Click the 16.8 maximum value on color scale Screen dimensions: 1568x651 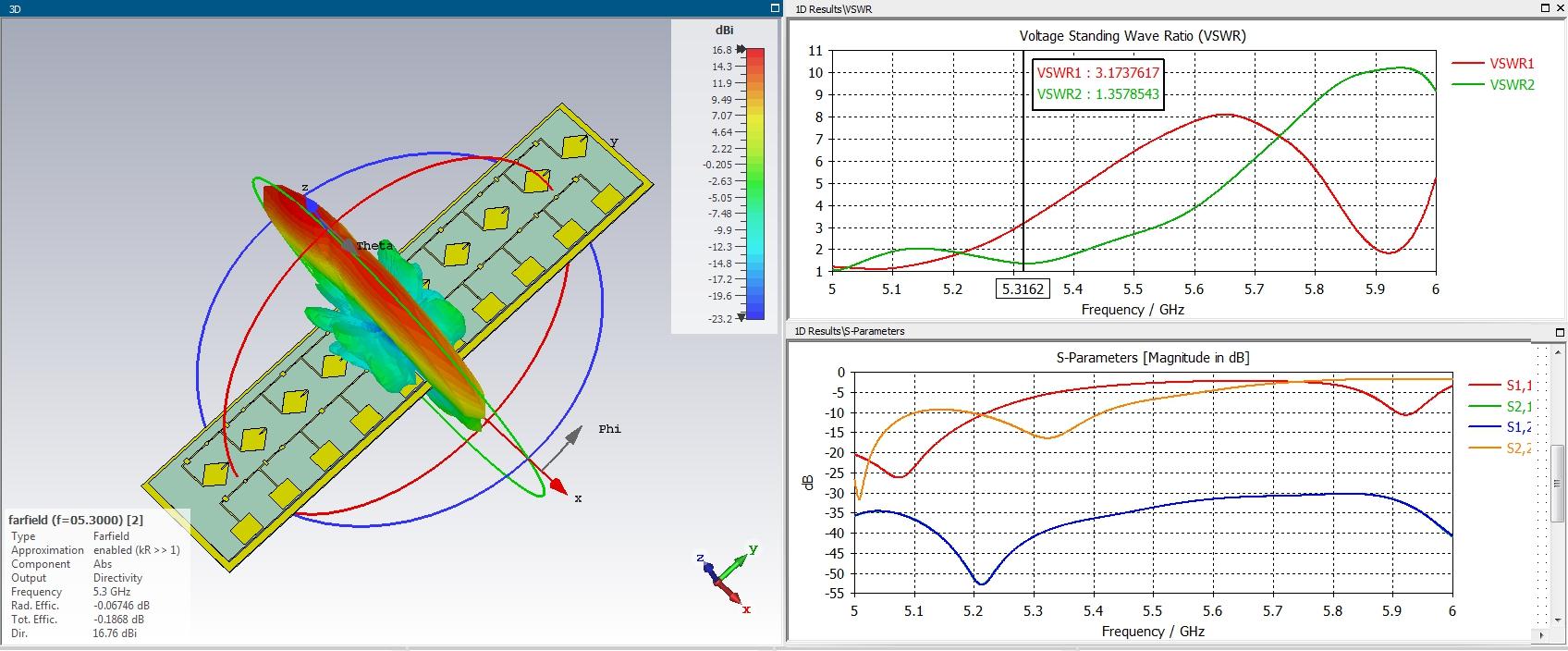pos(722,50)
